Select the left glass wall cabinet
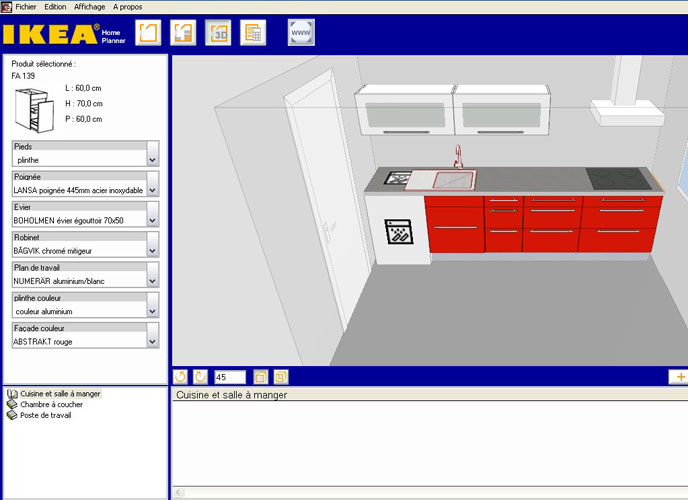Screen dimensions: 688x500 [405, 112]
